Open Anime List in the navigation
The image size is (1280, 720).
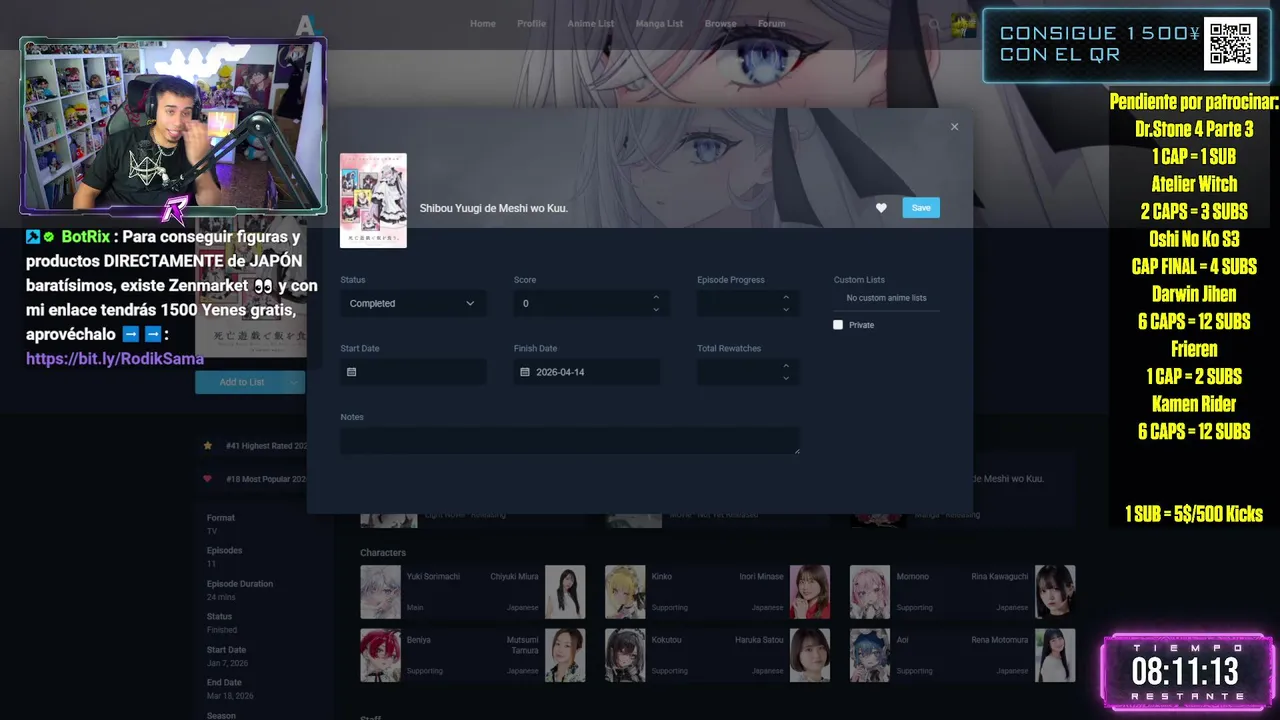click(x=591, y=24)
